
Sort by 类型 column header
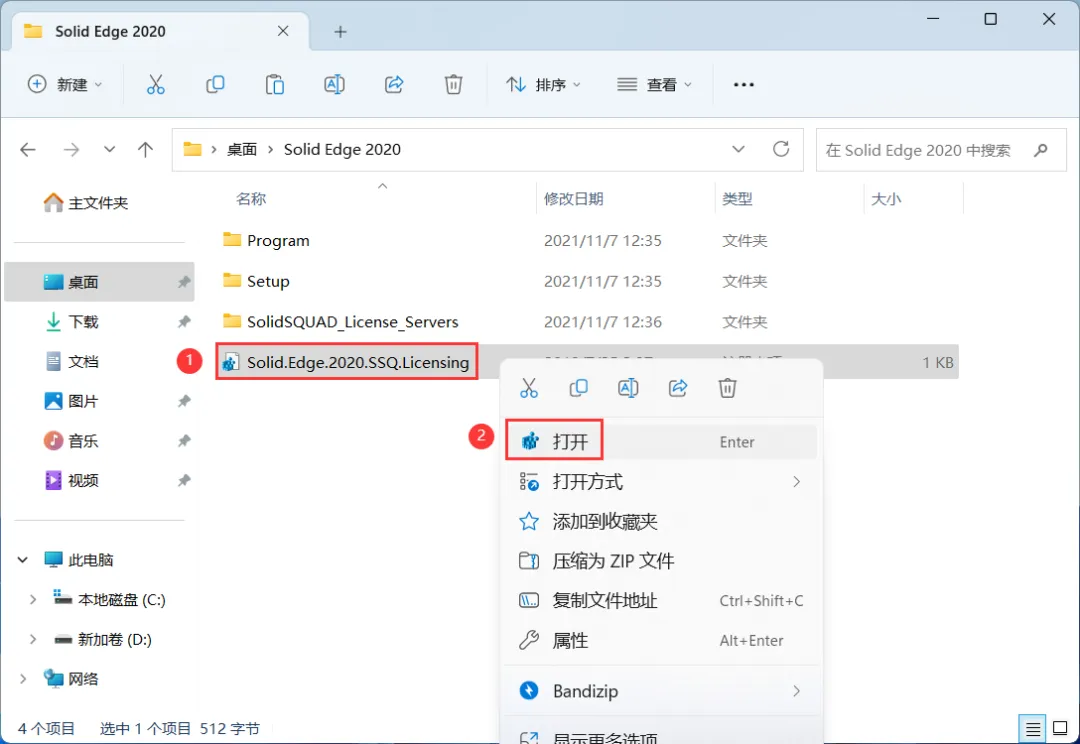click(x=738, y=199)
